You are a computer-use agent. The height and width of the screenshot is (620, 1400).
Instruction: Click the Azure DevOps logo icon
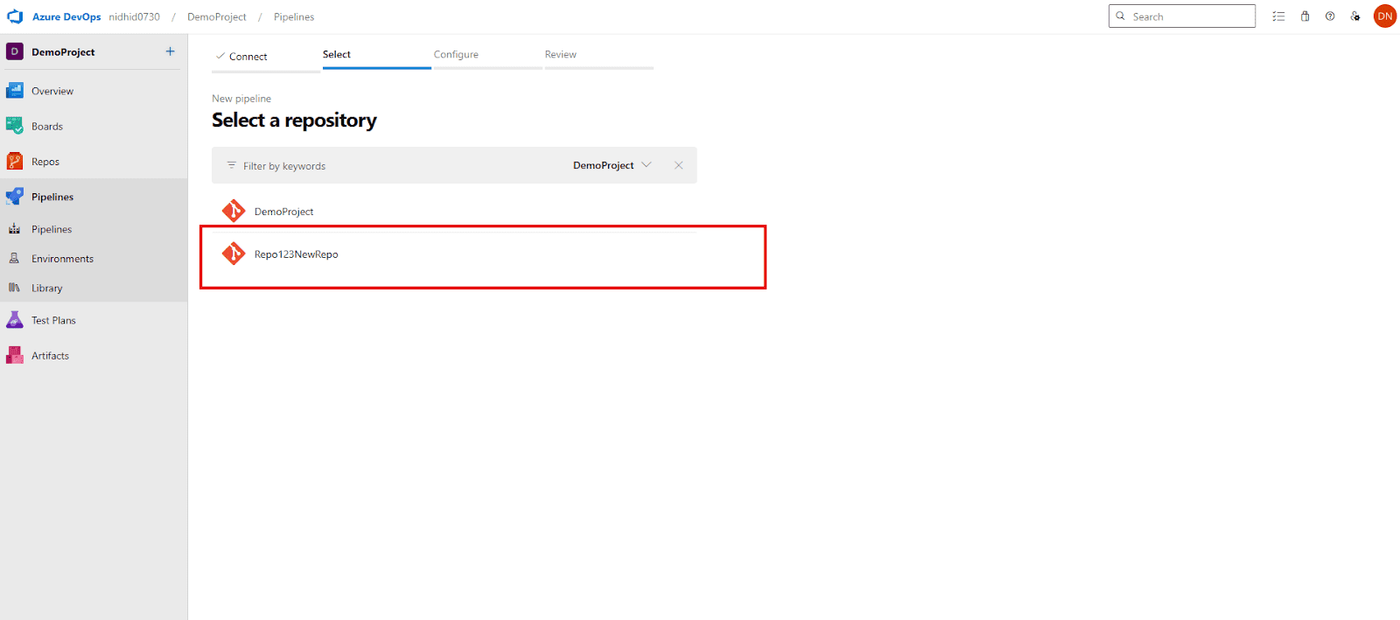(15, 17)
